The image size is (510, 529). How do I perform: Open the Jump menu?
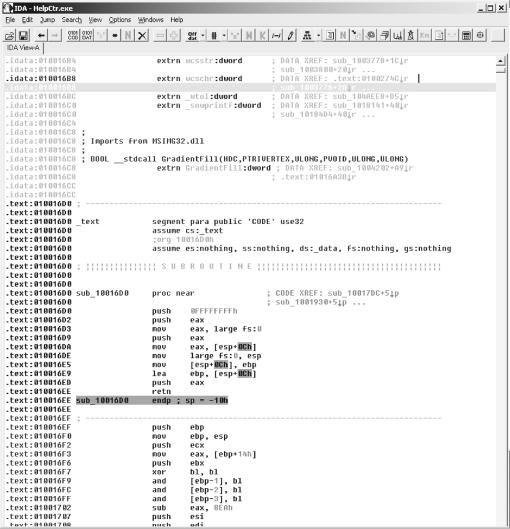[x=47, y=20]
